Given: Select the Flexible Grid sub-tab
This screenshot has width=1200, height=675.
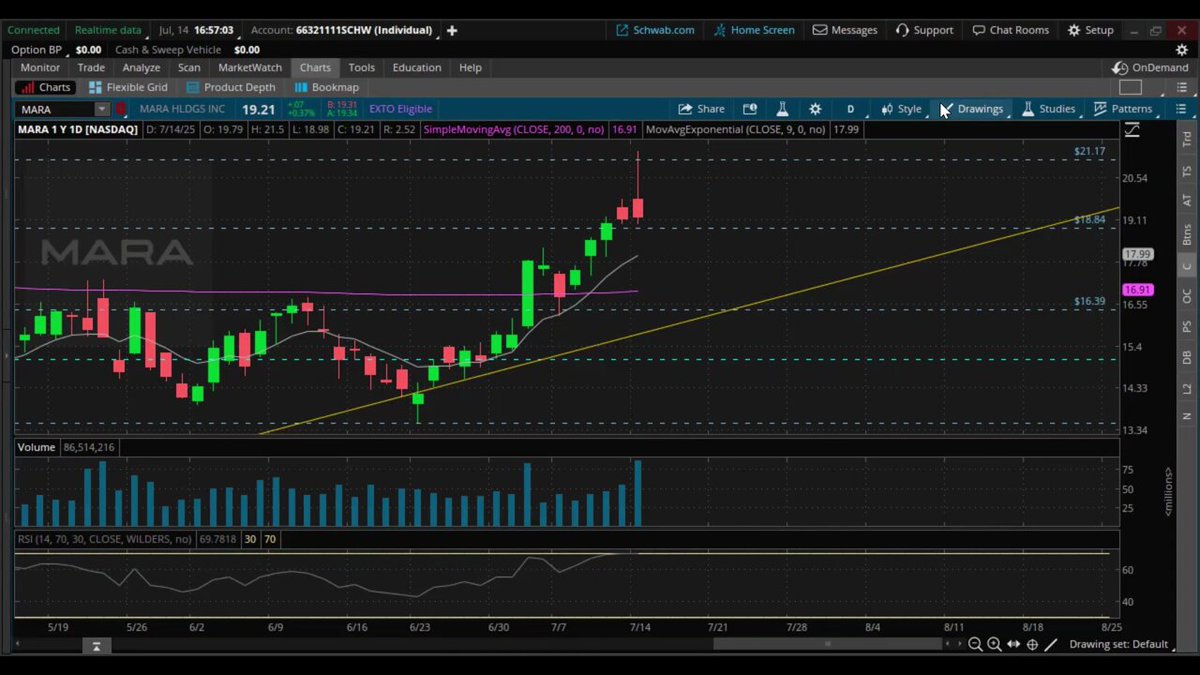Looking at the screenshot, I should (128, 87).
